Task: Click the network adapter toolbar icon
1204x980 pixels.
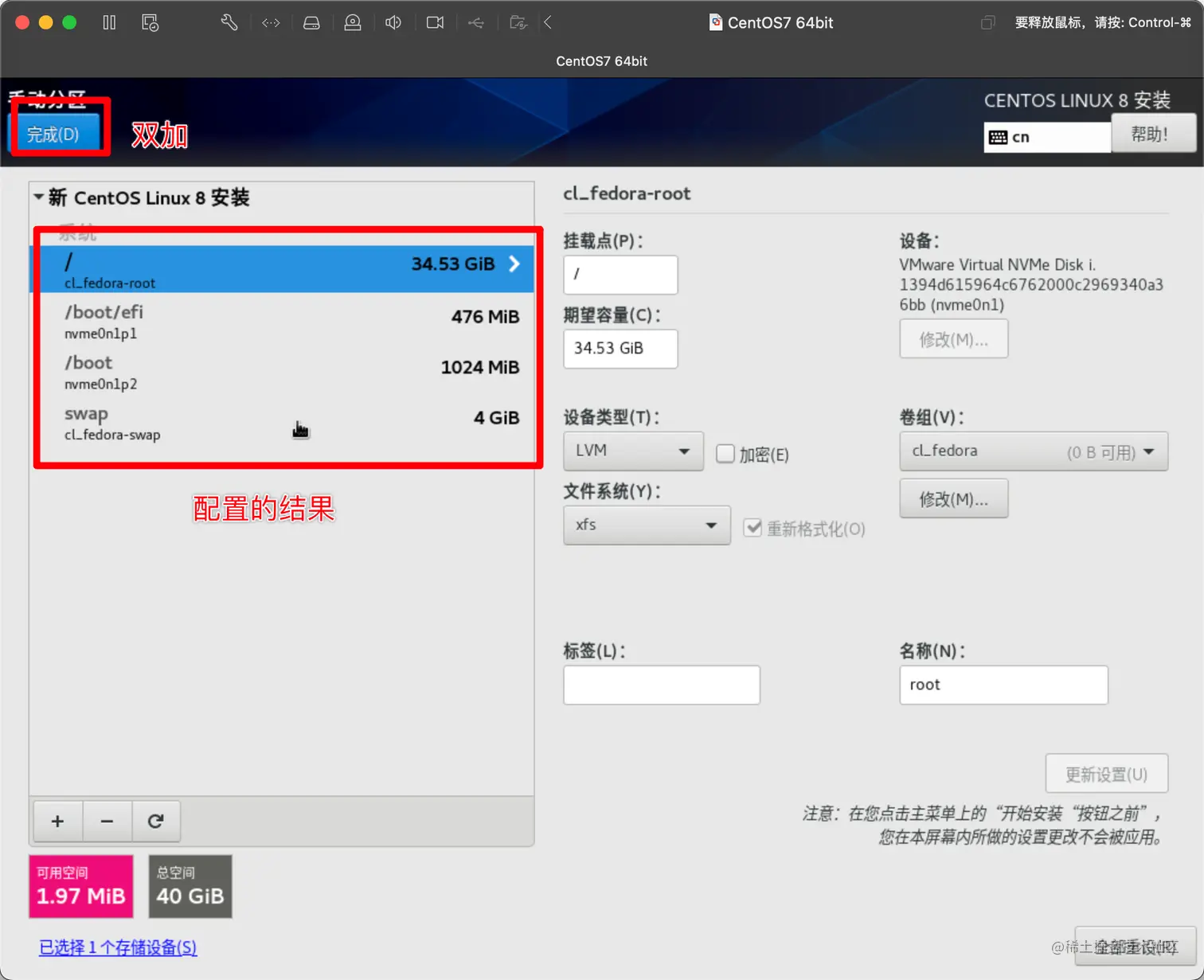Action: pos(271,22)
